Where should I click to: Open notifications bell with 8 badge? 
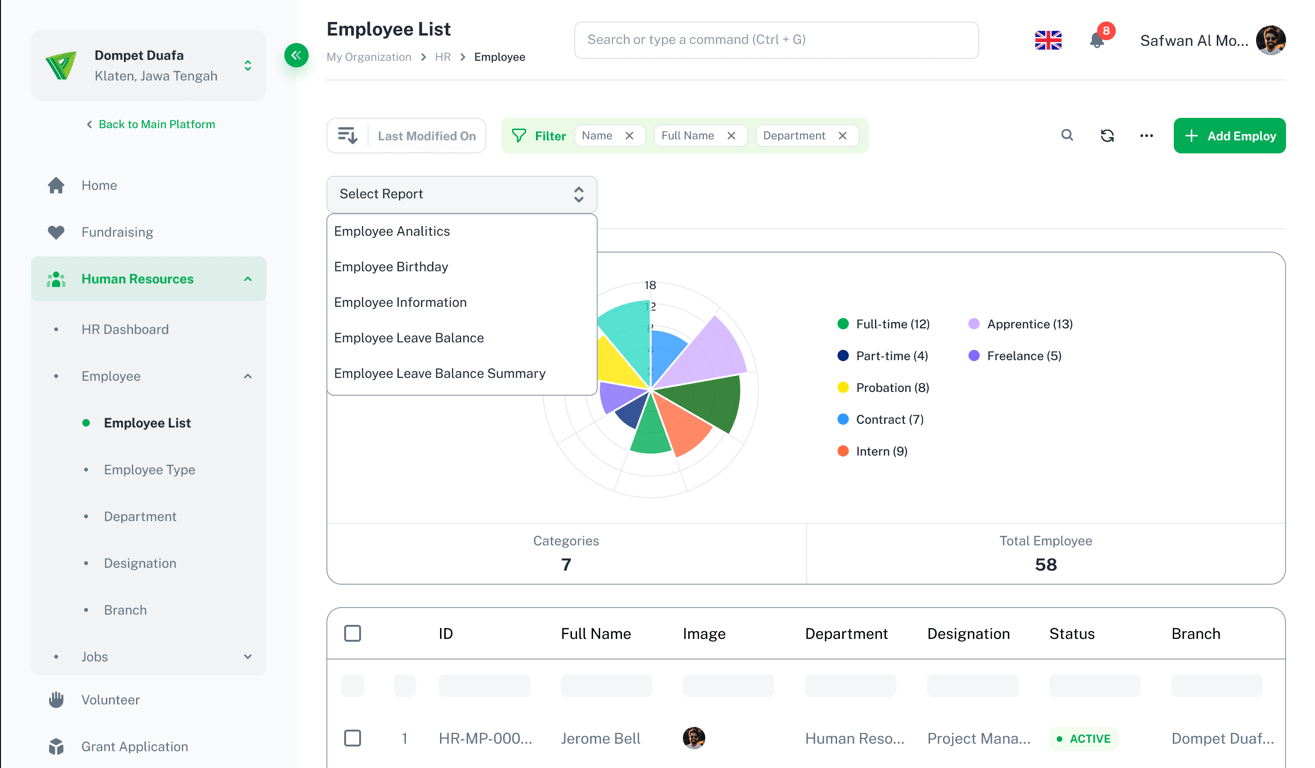(1097, 40)
